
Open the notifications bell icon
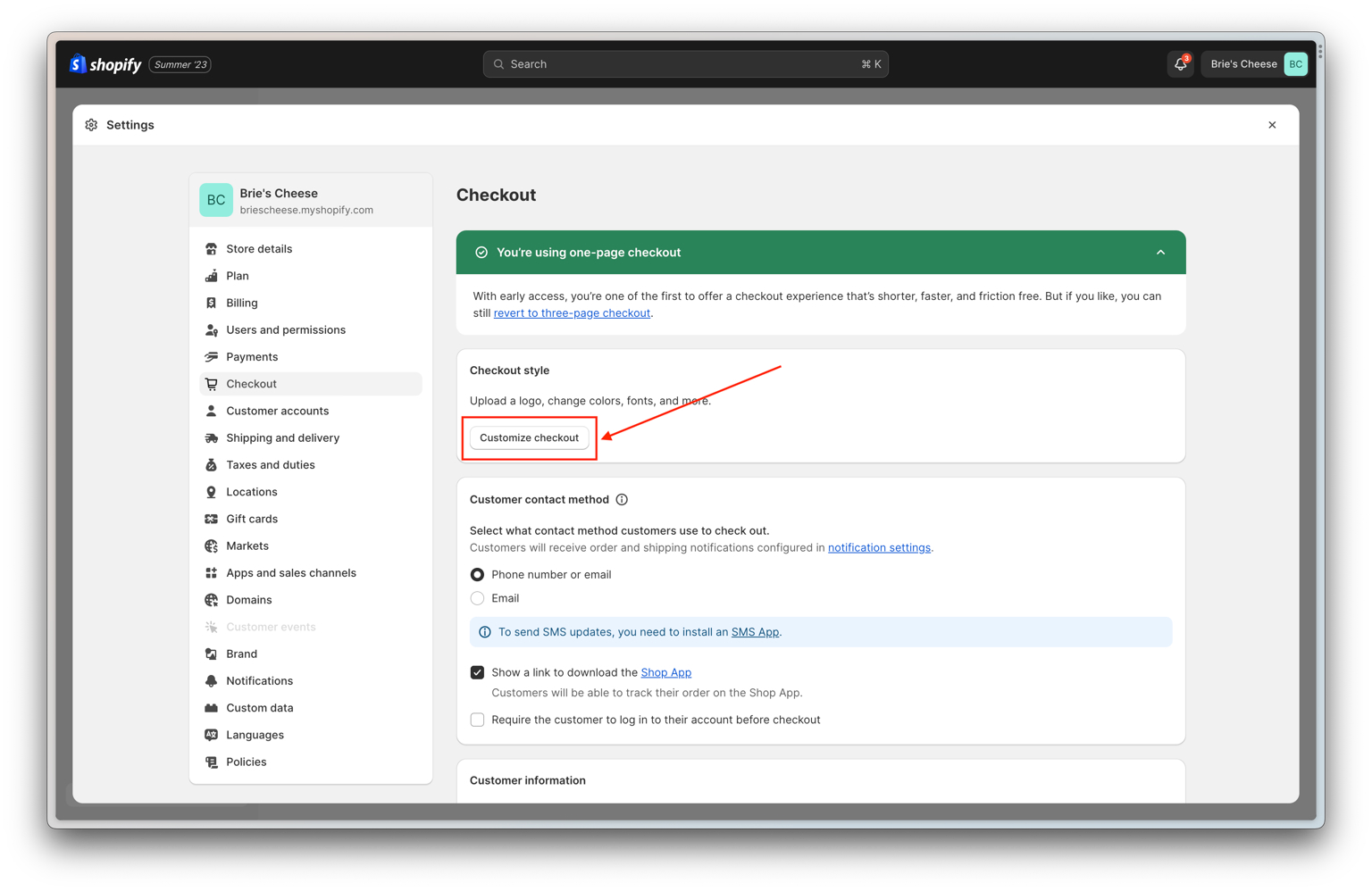(x=1181, y=64)
